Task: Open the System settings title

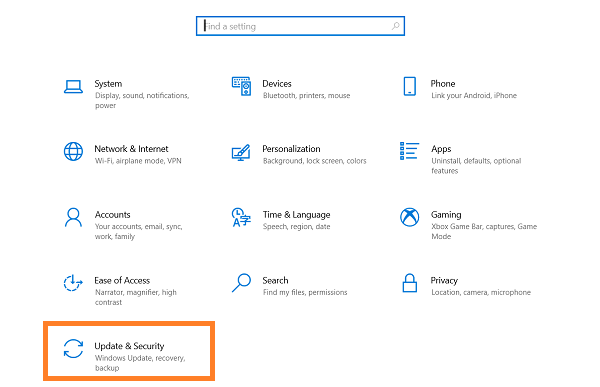Action: pos(108,83)
